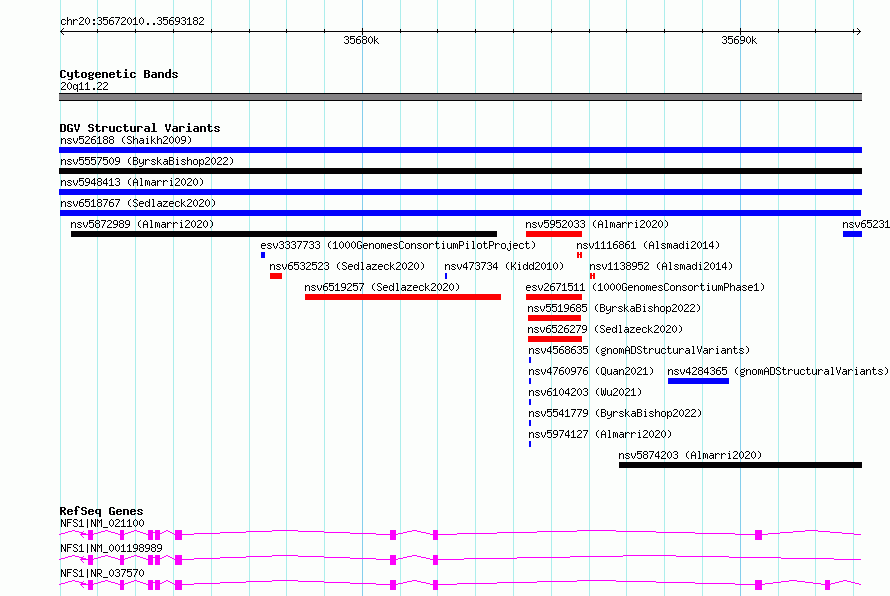Open the esv2671511 1000GenomesConsortiumPhase1 label
890x596 pixels.
coord(645,287)
